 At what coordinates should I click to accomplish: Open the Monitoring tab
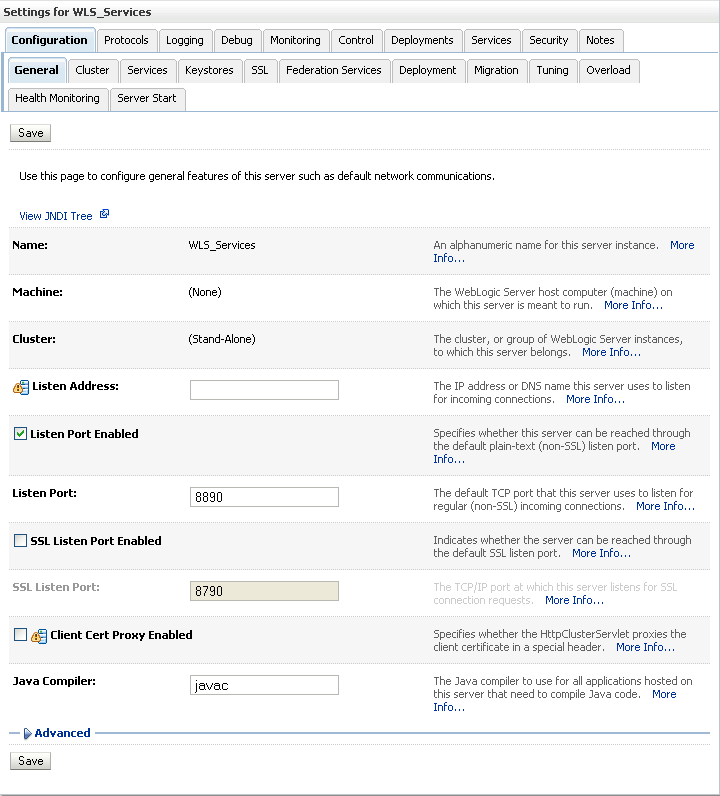tap(295, 40)
